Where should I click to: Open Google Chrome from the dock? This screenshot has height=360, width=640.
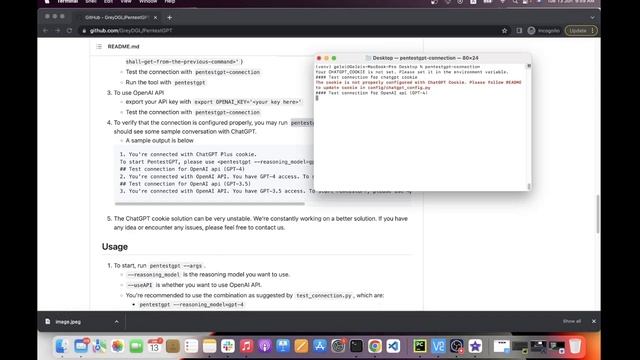pos(375,346)
